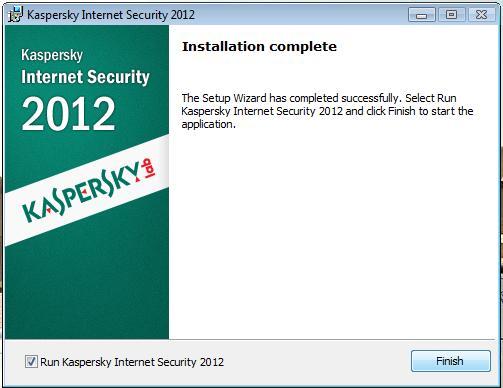503x388 pixels.
Task: Click the empty white content area
Action: point(333,233)
